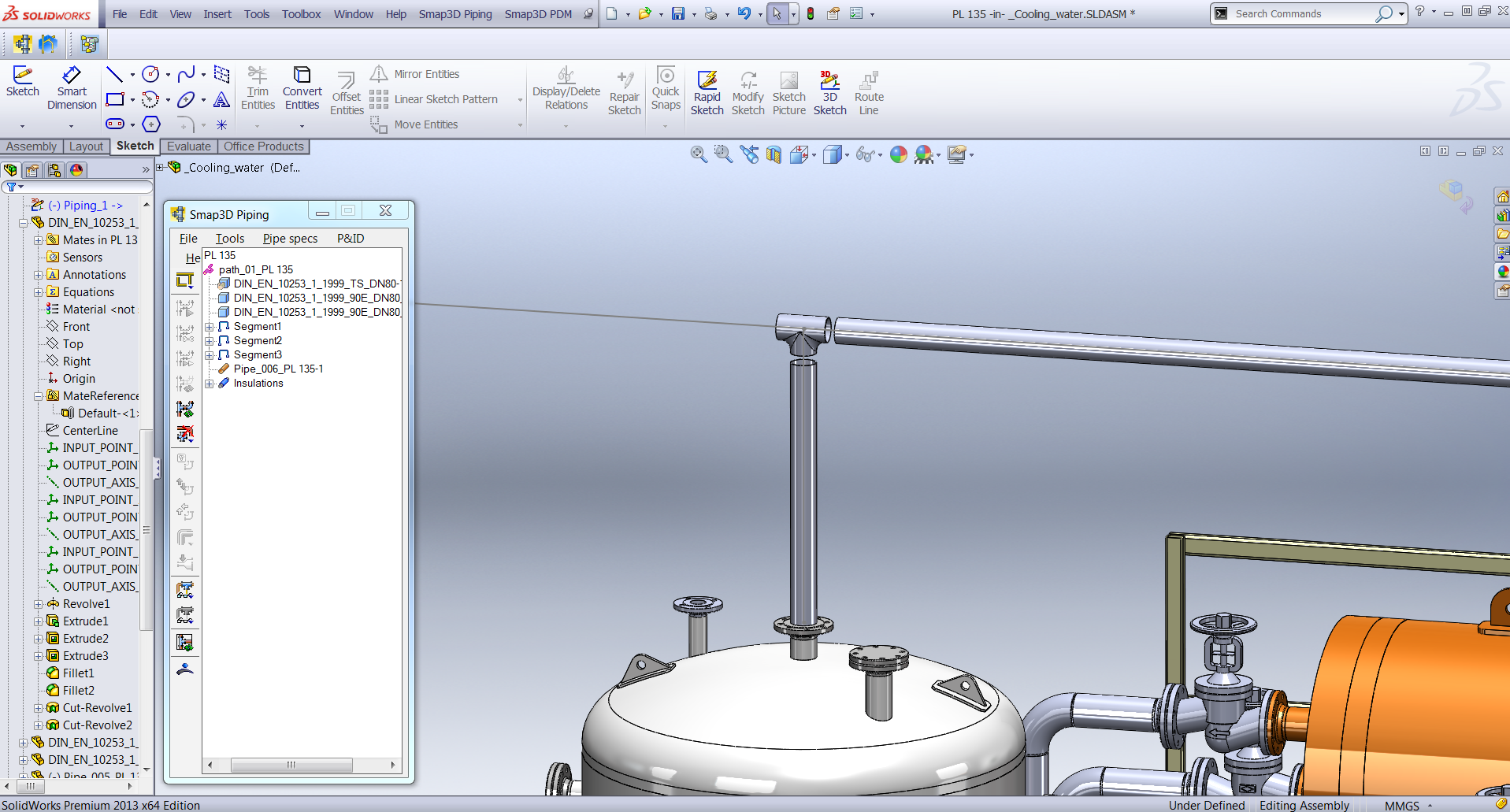Viewport: 1510px width, 812px height.
Task: Switch to the Evaluate tab
Action: coord(188,146)
